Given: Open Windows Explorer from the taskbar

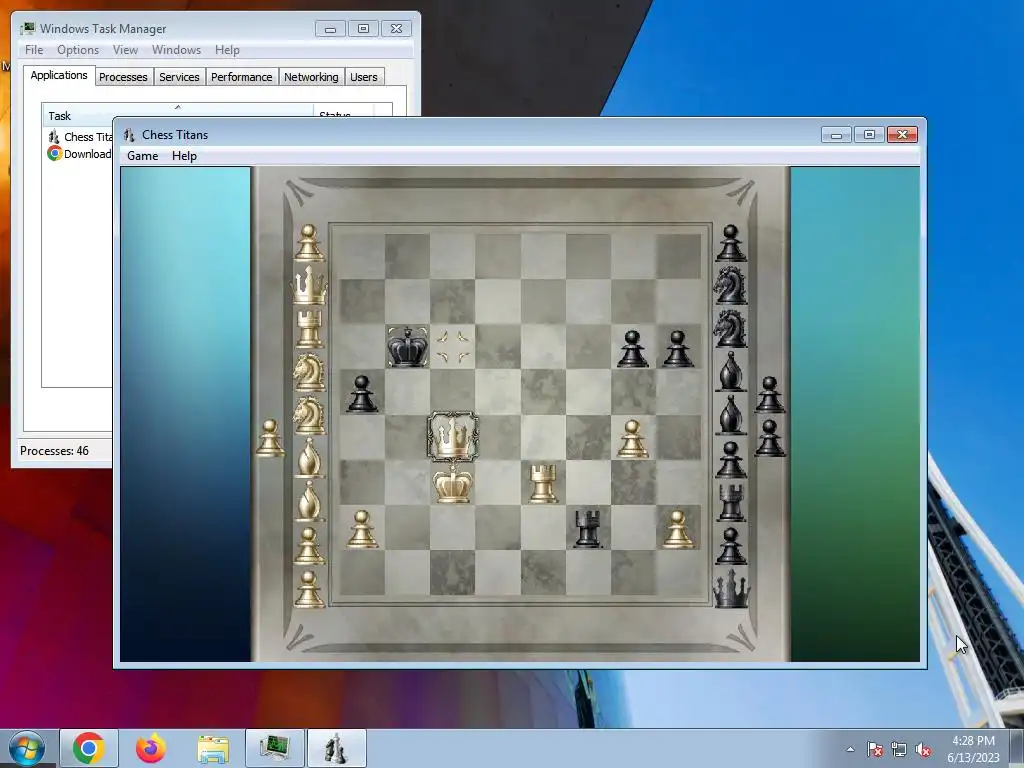Looking at the screenshot, I should pos(213,748).
